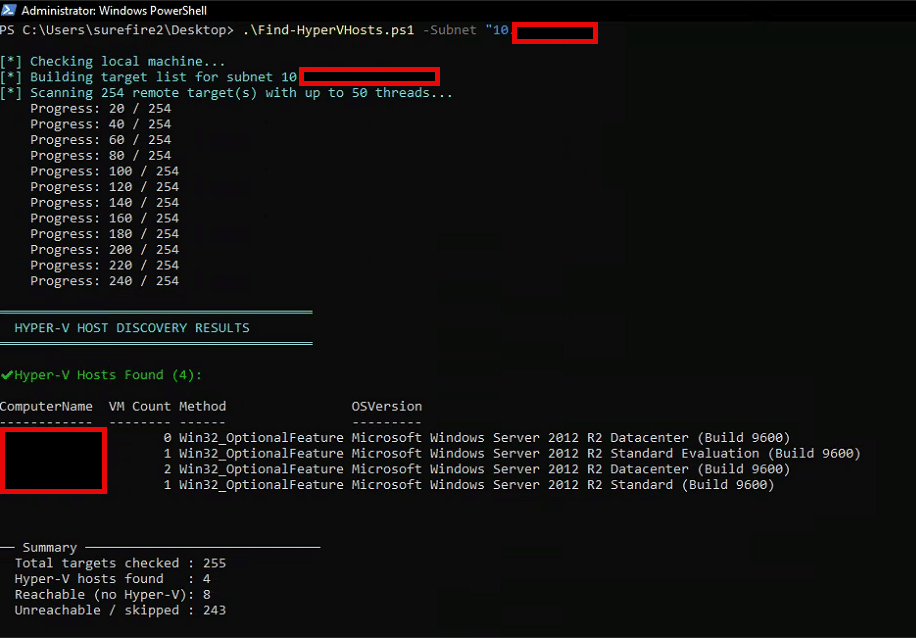Screen dimensions: 916x638
Task: Click the 'Total targets checked : 255' line
Action: tap(120, 563)
